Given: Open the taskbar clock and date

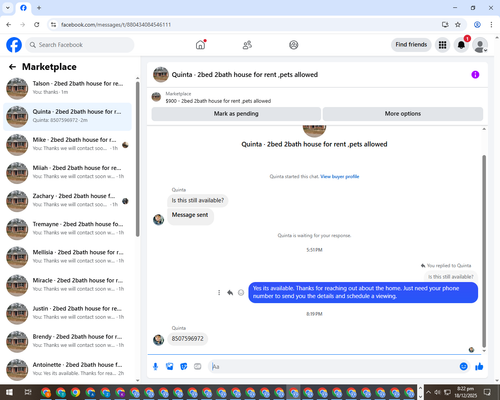Looking at the screenshot, I should [x=465, y=392].
